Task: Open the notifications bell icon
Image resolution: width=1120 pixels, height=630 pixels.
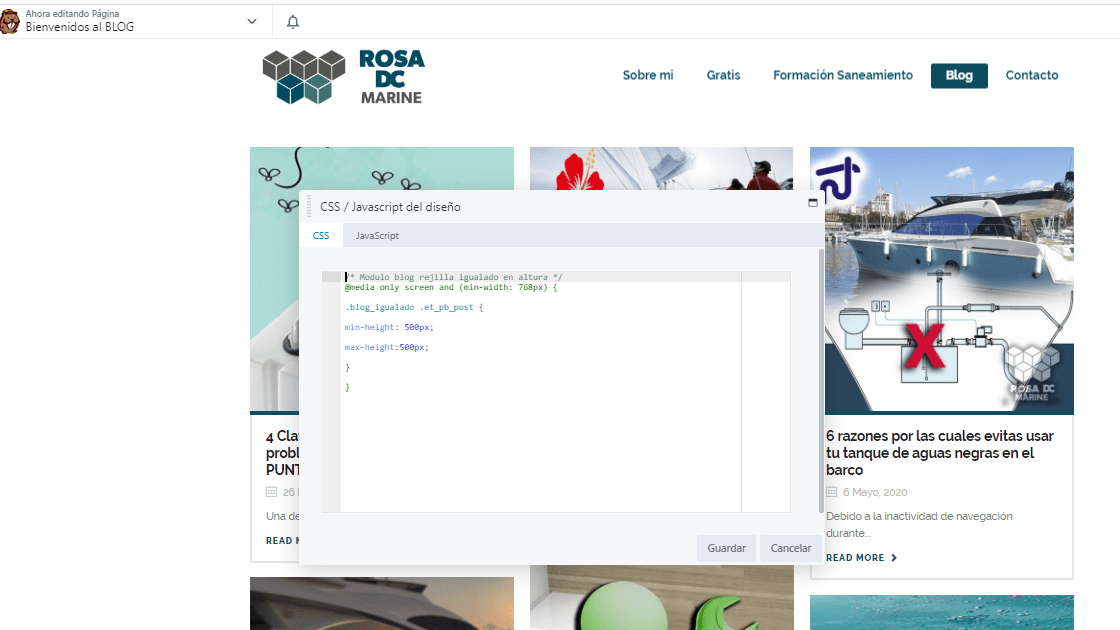Action: [x=293, y=22]
